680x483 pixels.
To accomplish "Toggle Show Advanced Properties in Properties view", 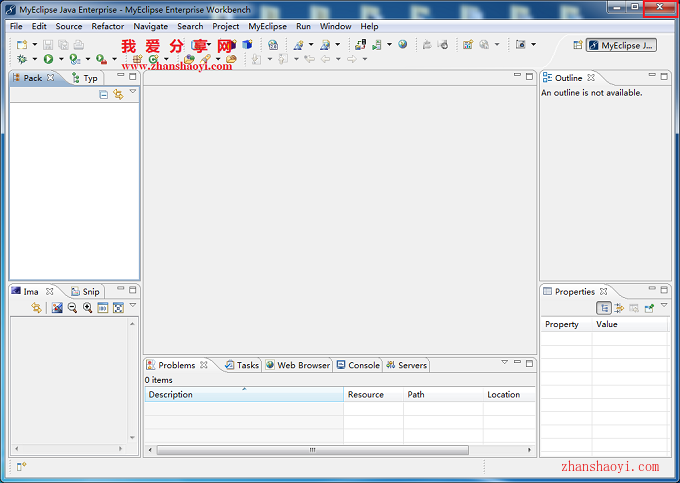I will point(619,308).
